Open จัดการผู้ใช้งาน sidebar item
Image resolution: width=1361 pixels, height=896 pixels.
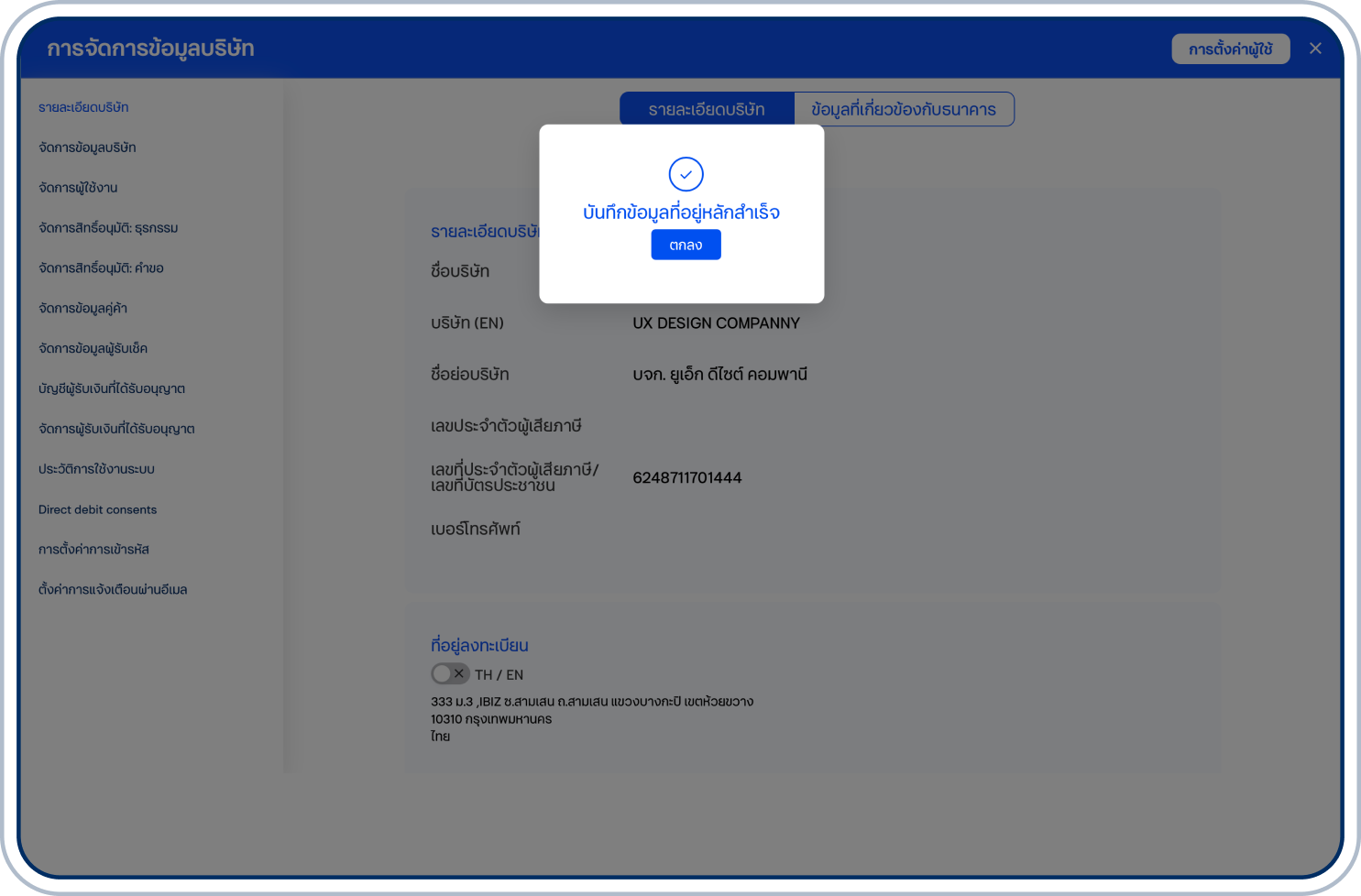78,188
